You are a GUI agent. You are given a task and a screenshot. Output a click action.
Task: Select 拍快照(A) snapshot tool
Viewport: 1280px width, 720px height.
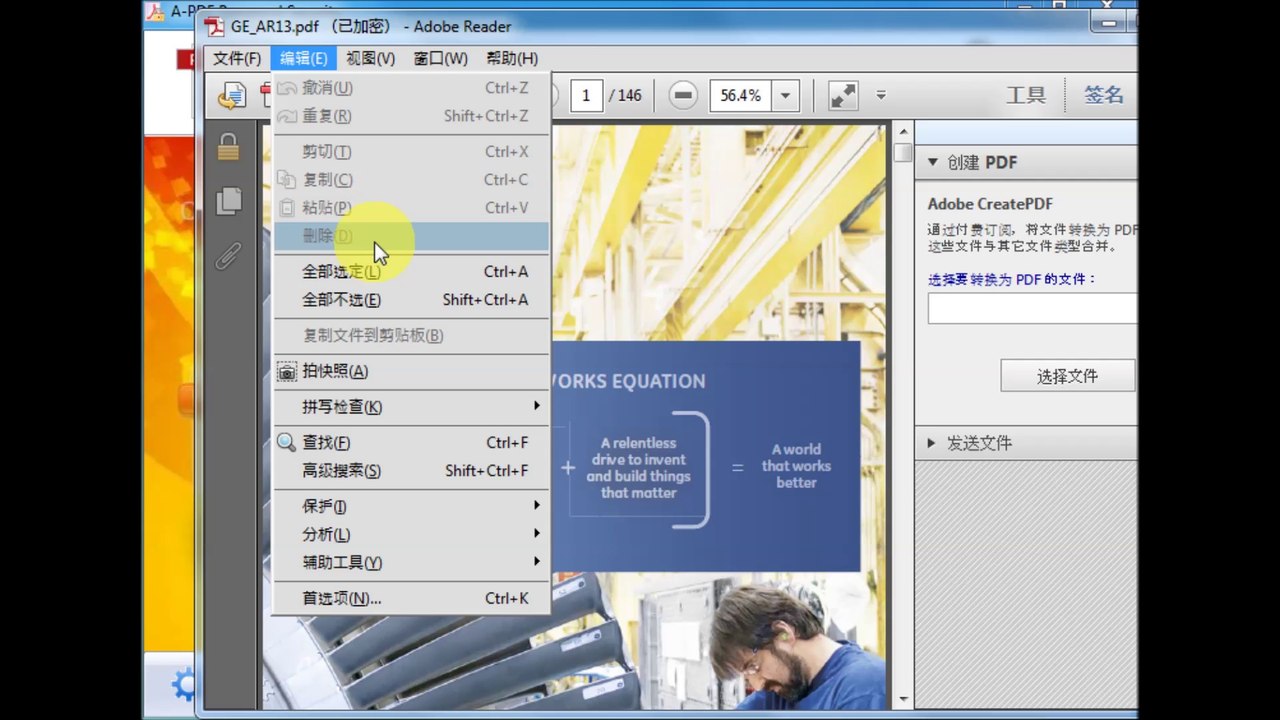(x=411, y=371)
